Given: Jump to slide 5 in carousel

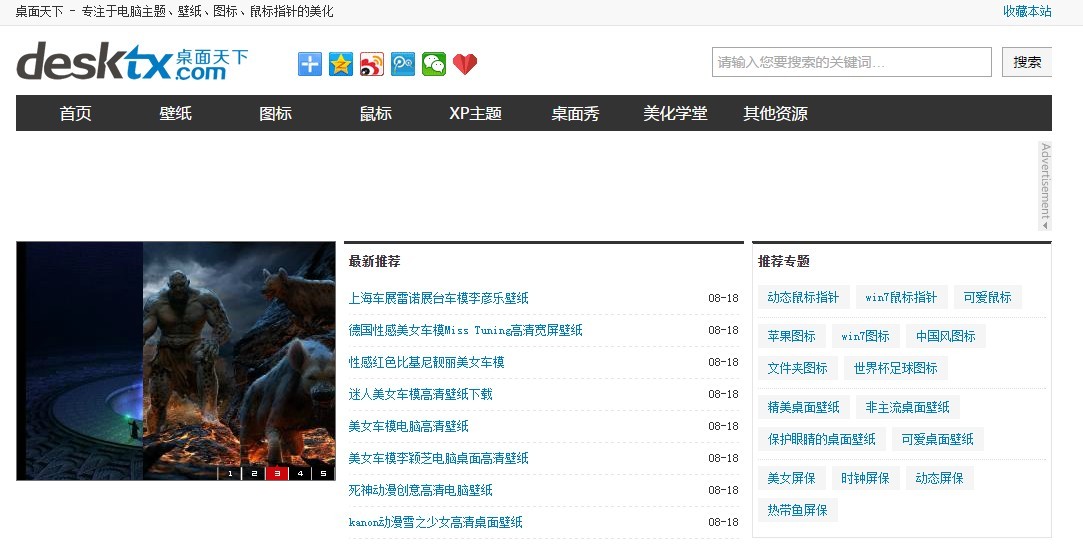Looking at the screenshot, I should pyautogui.click(x=323, y=473).
